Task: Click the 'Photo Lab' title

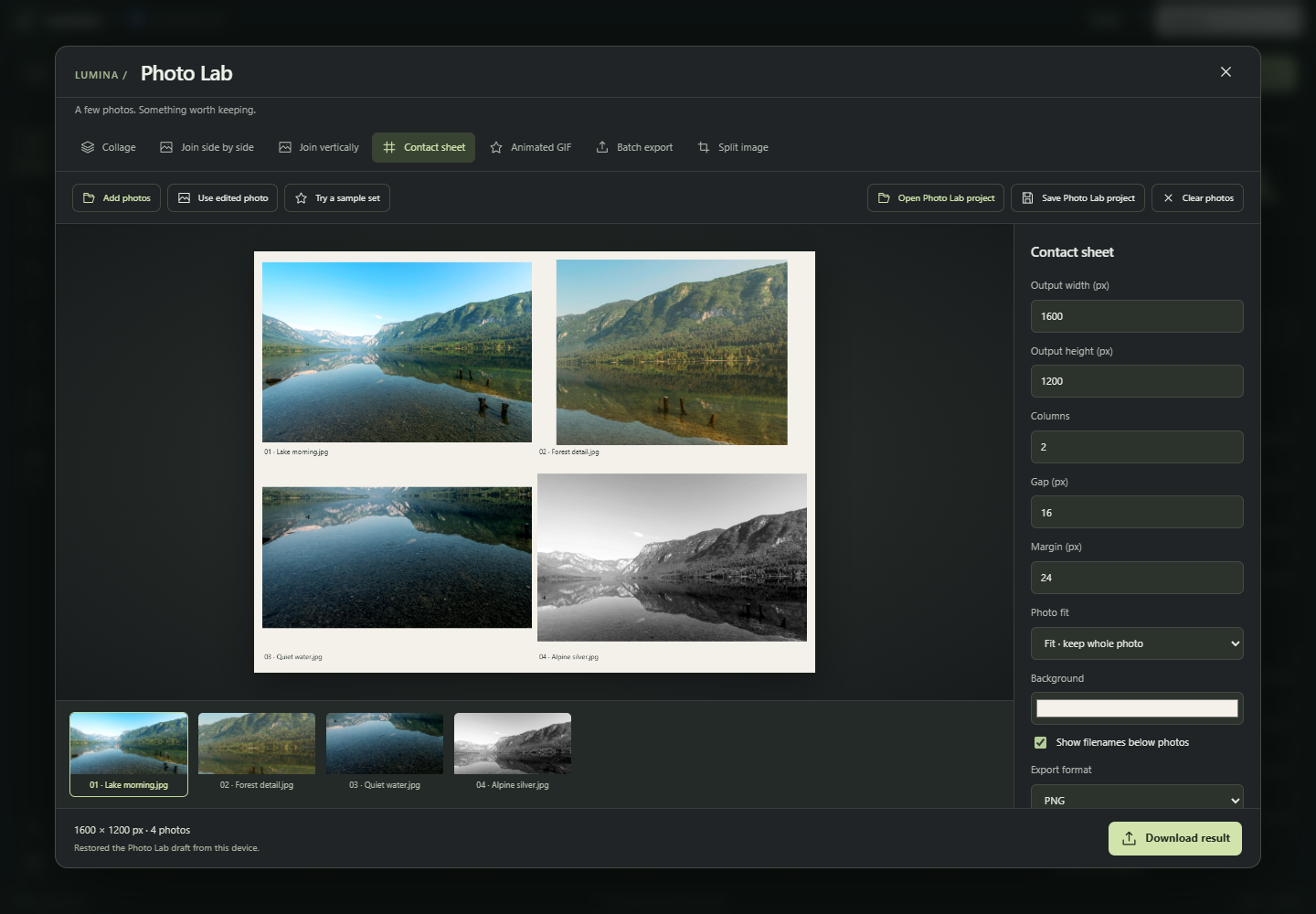Action: [x=186, y=73]
